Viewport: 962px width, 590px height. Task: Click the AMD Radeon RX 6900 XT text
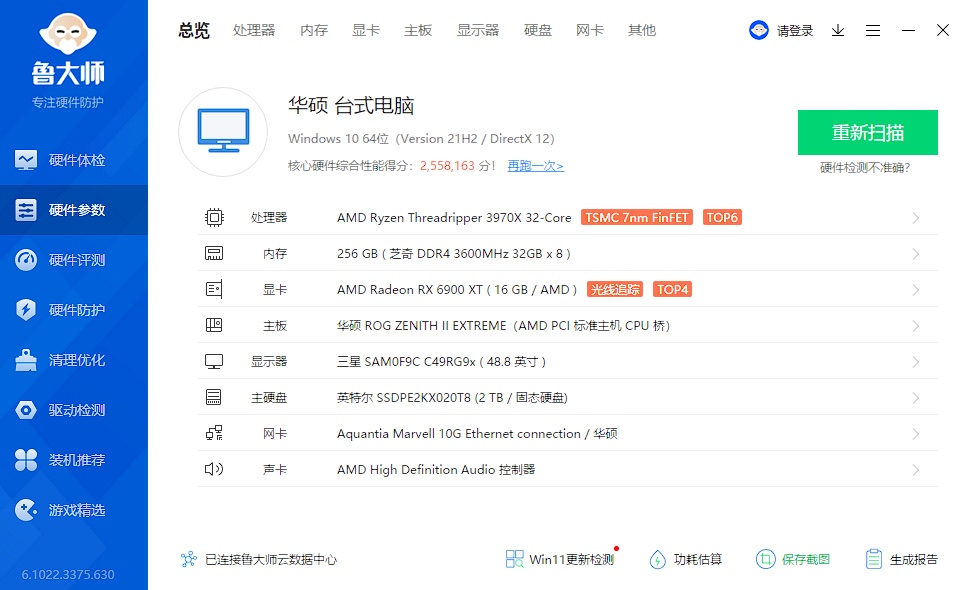(457, 289)
